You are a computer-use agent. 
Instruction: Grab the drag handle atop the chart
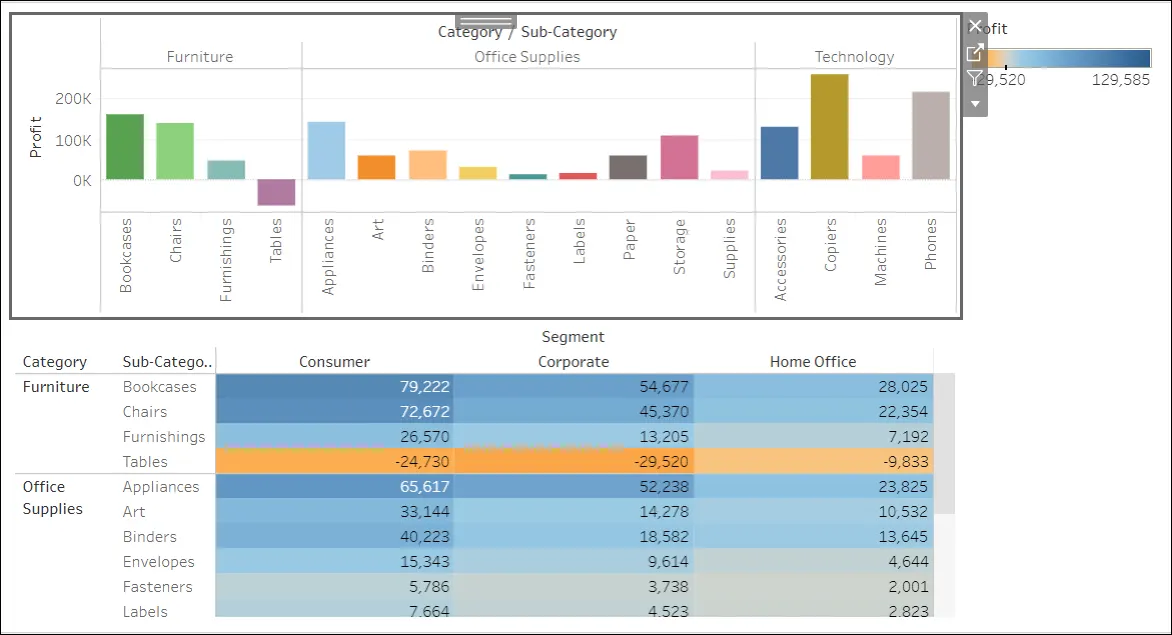pos(486,21)
